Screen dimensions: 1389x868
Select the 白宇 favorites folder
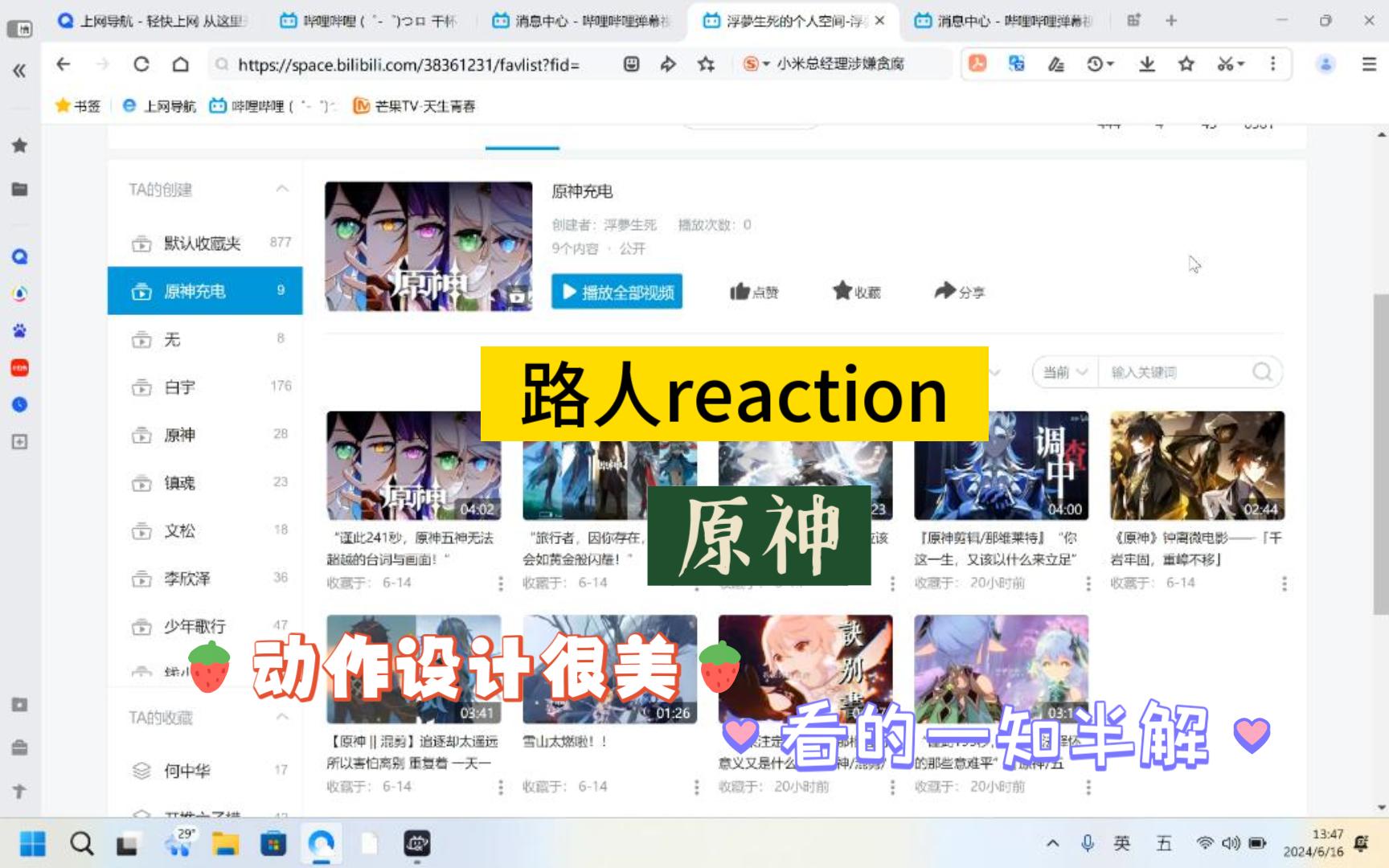tap(205, 387)
